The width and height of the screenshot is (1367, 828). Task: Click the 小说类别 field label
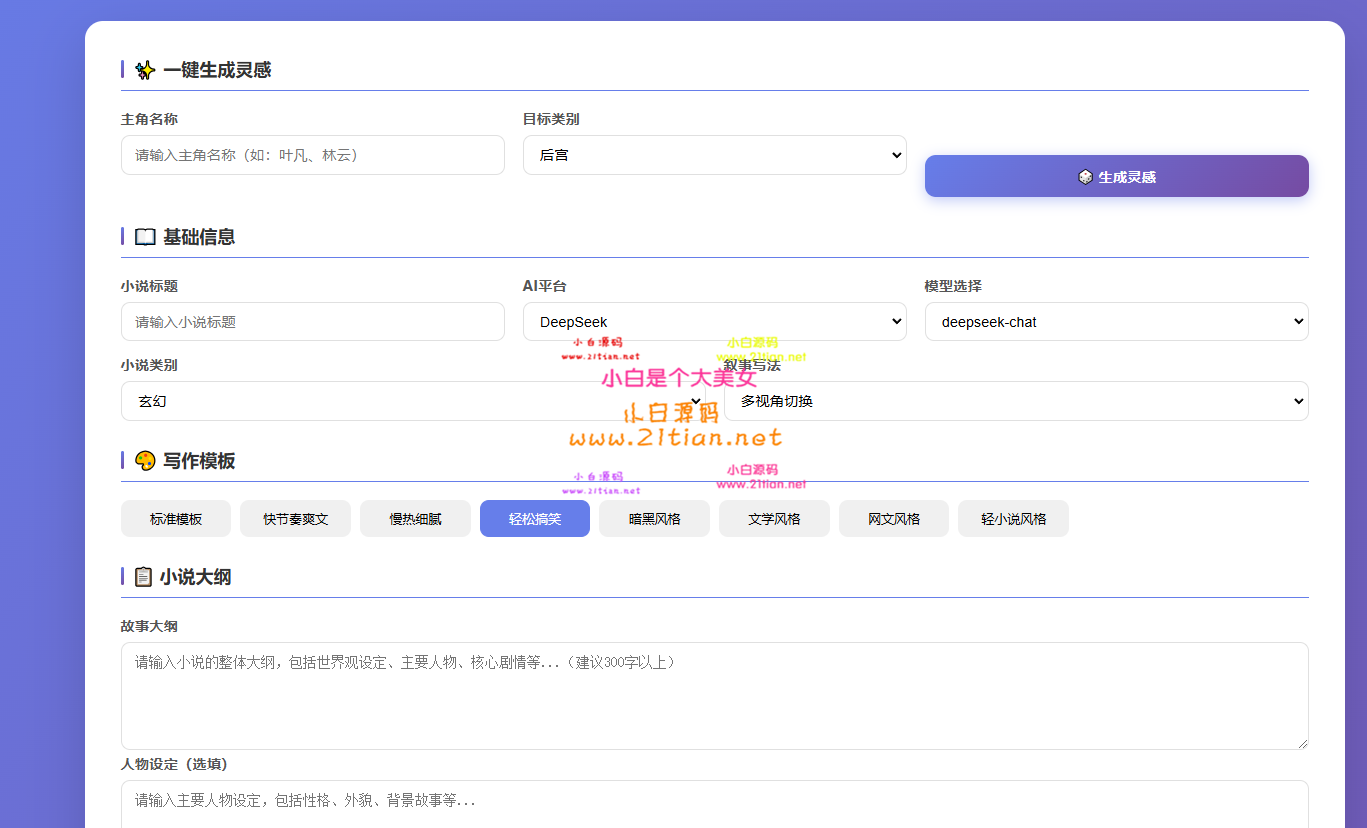pos(149,365)
